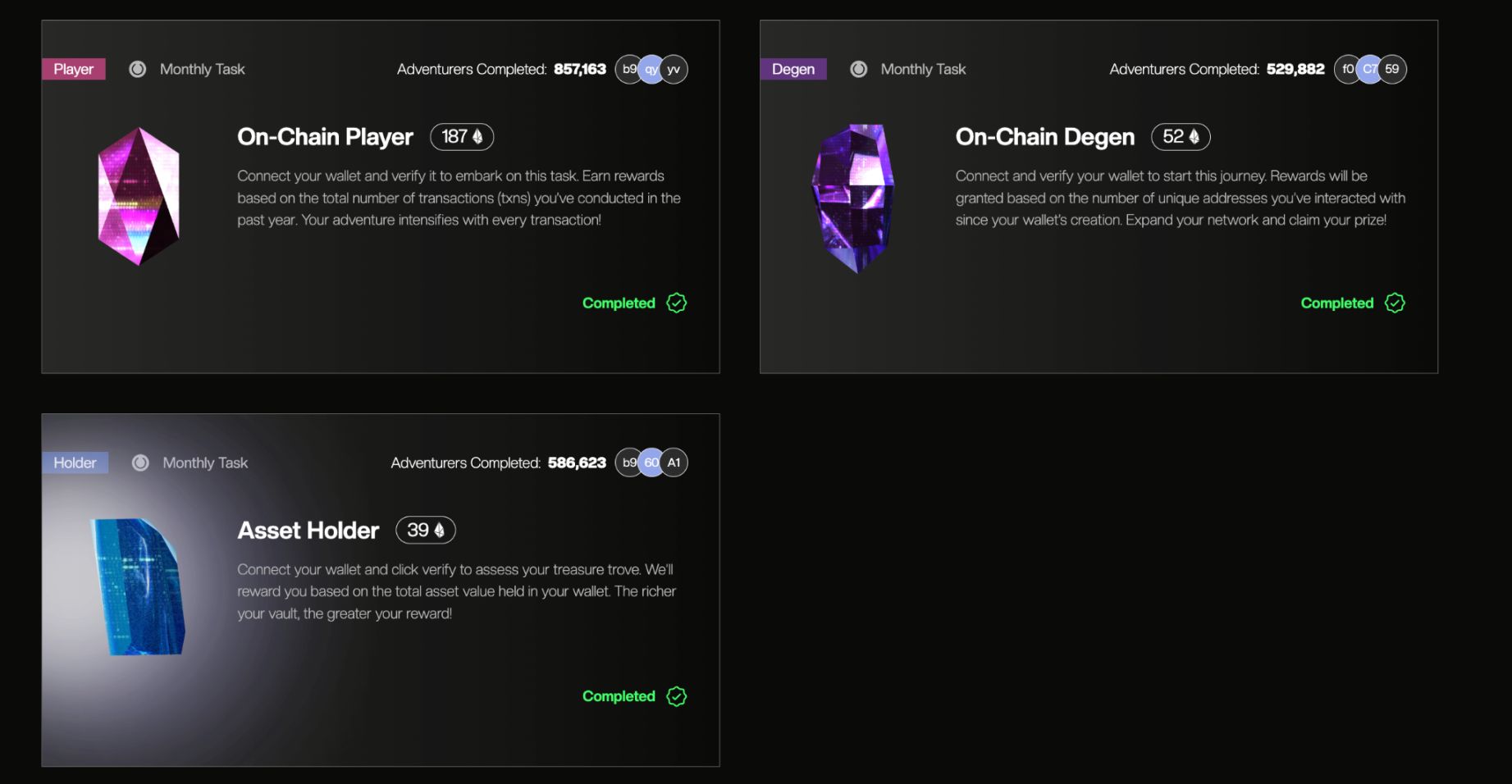Select the highlighted C7 avatar on the Degen card

tap(1369, 69)
